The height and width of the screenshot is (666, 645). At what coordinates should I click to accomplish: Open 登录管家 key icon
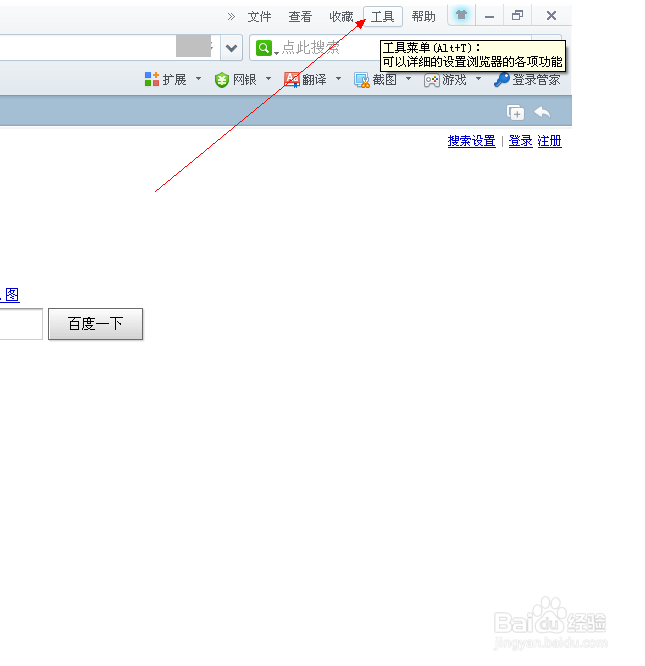coord(502,79)
